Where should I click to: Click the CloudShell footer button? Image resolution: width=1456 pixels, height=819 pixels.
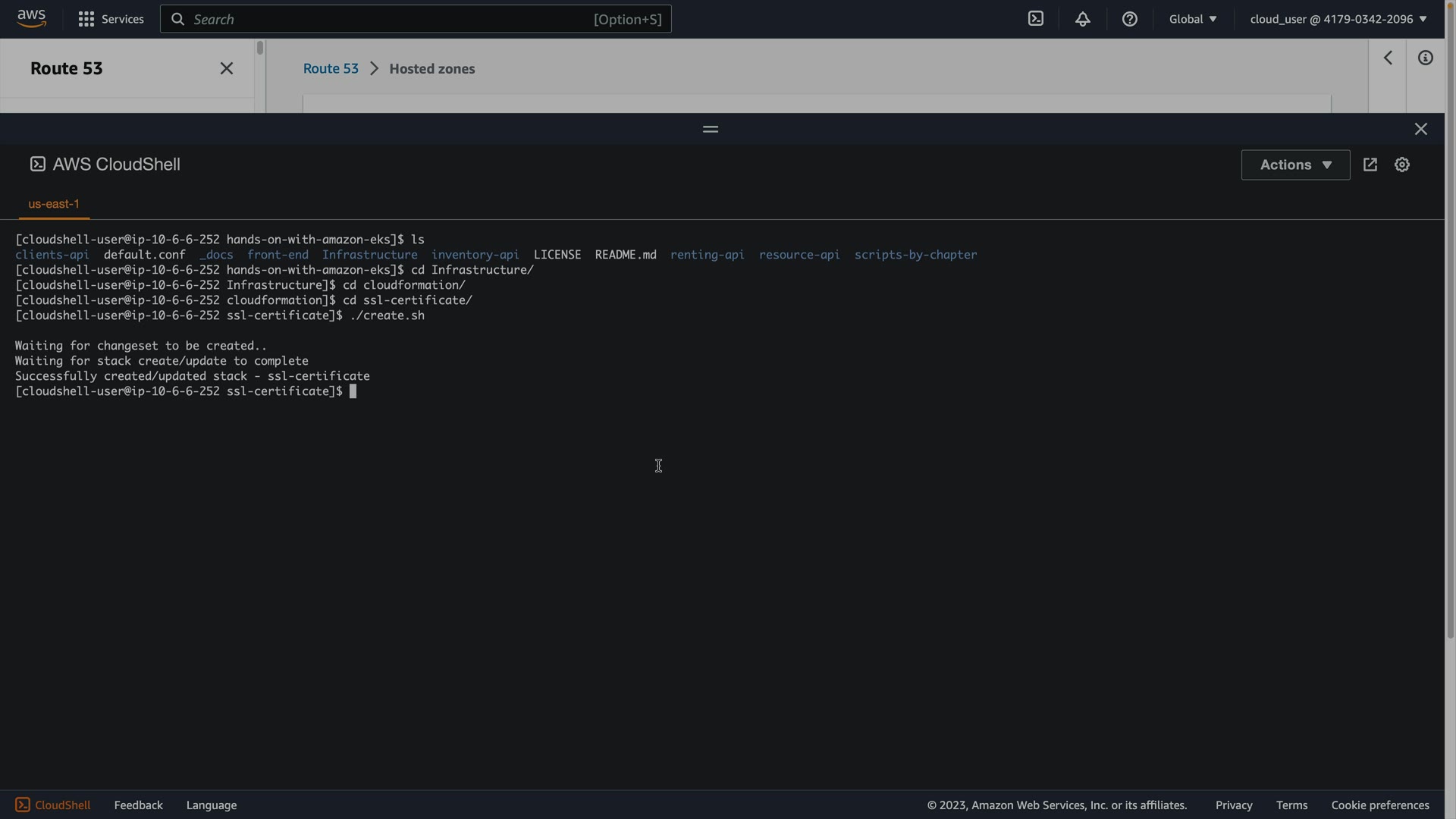point(53,805)
